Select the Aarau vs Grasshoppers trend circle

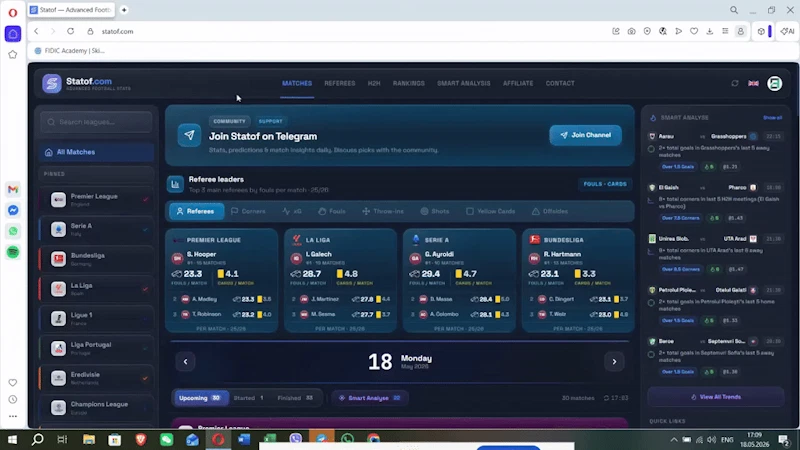point(651,149)
